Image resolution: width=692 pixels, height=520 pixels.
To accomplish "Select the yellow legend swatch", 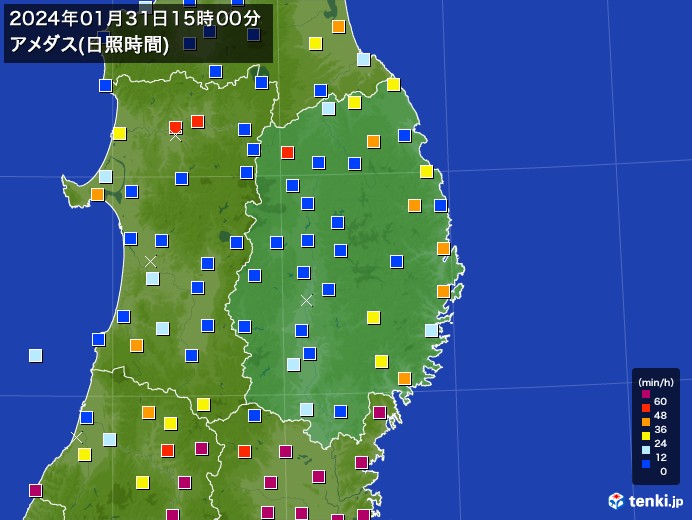I will (646, 436).
